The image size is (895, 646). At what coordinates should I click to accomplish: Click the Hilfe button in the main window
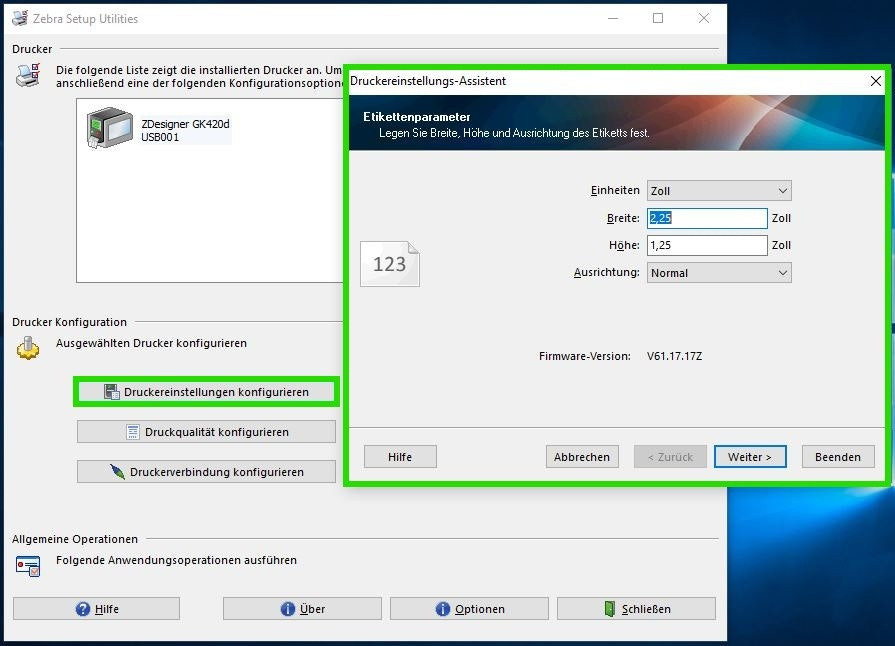96,609
